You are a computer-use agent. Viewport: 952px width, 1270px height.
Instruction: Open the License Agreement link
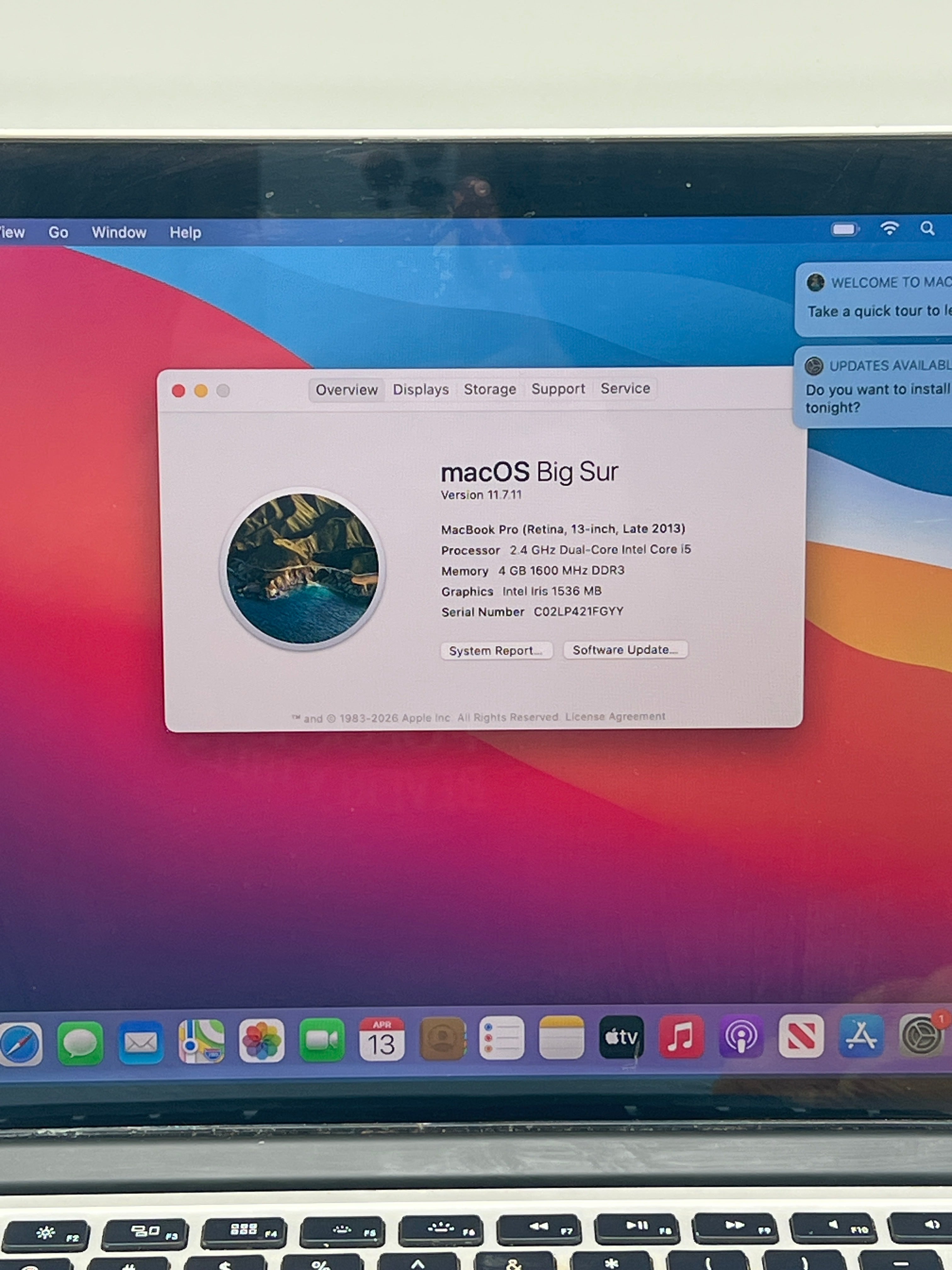pyautogui.click(x=615, y=717)
